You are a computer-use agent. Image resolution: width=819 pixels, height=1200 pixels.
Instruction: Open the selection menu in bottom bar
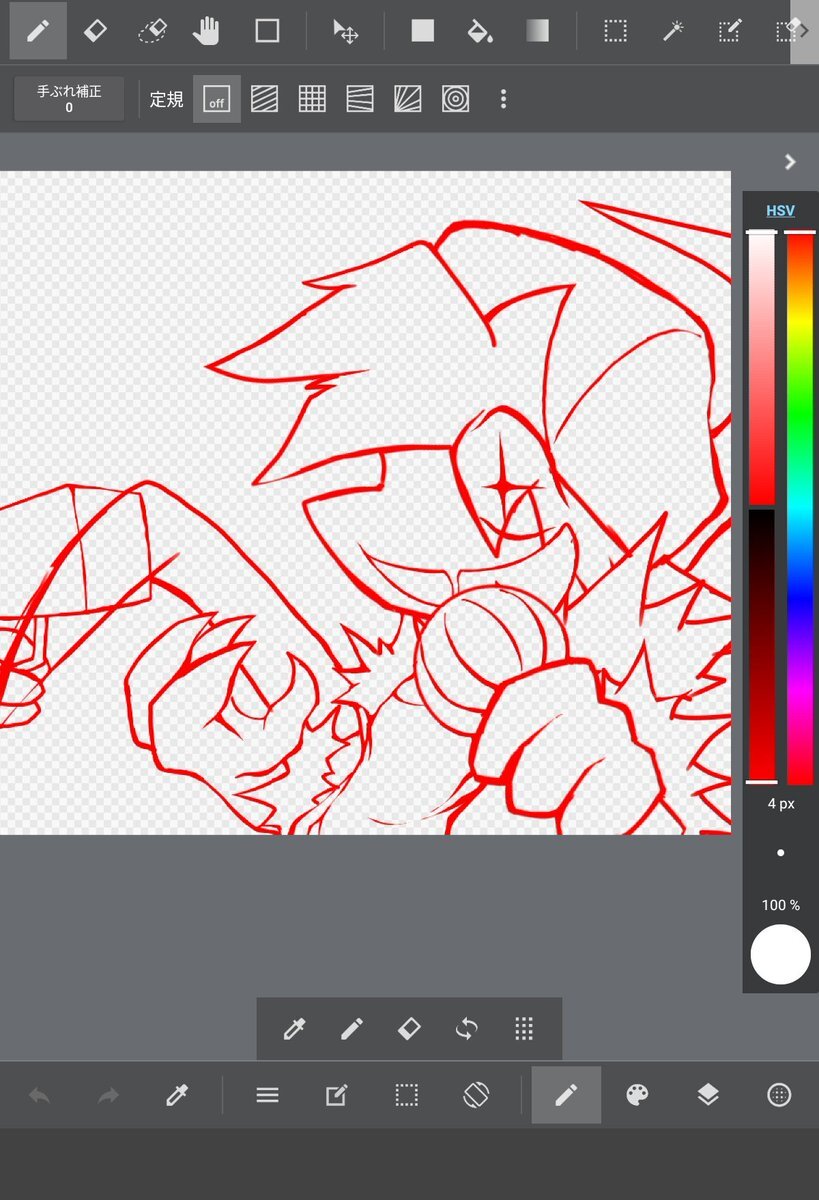(x=406, y=1096)
